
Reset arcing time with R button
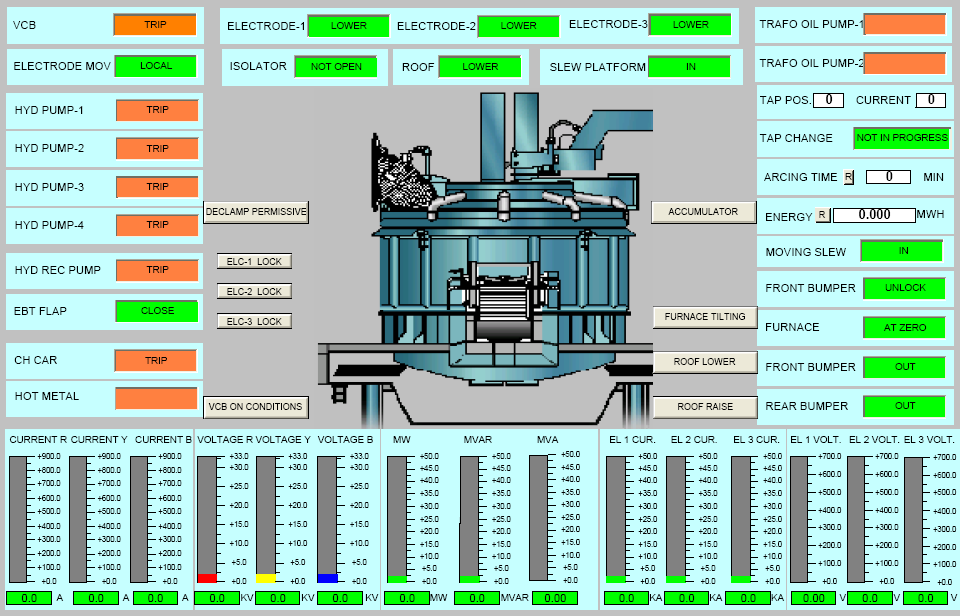849,177
